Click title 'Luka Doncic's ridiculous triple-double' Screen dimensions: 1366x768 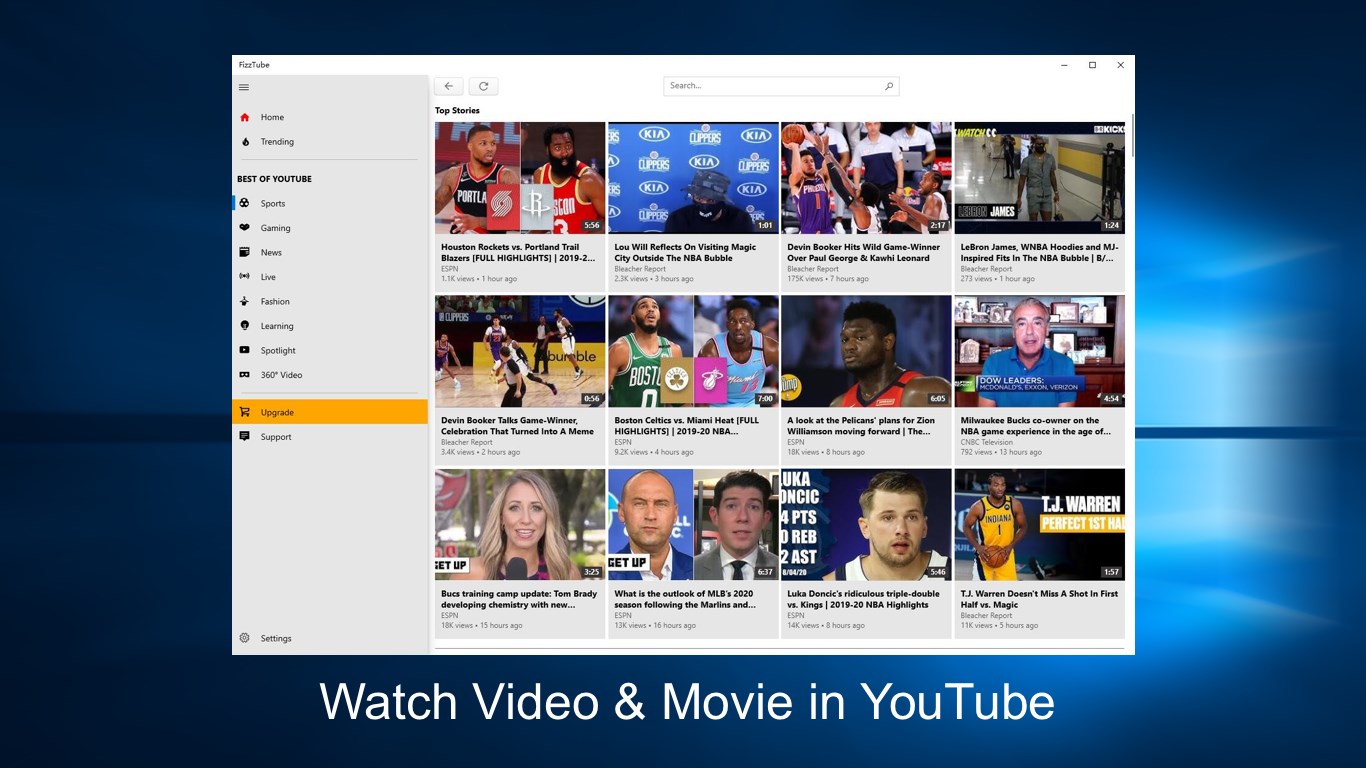[x=863, y=599]
